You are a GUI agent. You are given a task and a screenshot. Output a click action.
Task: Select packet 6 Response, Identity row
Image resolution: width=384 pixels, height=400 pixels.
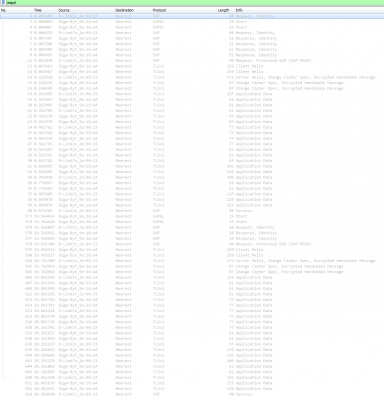[x=192, y=38]
